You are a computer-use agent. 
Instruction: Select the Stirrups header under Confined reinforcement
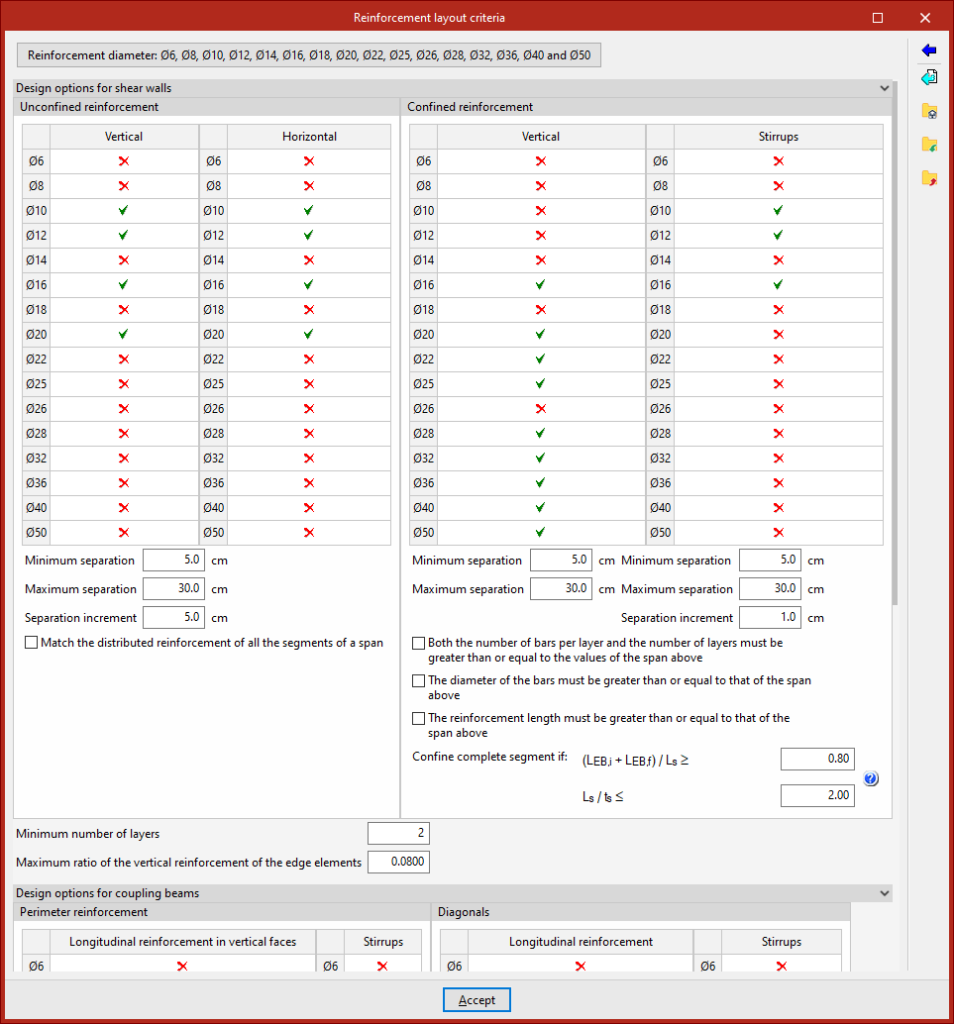point(778,136)
